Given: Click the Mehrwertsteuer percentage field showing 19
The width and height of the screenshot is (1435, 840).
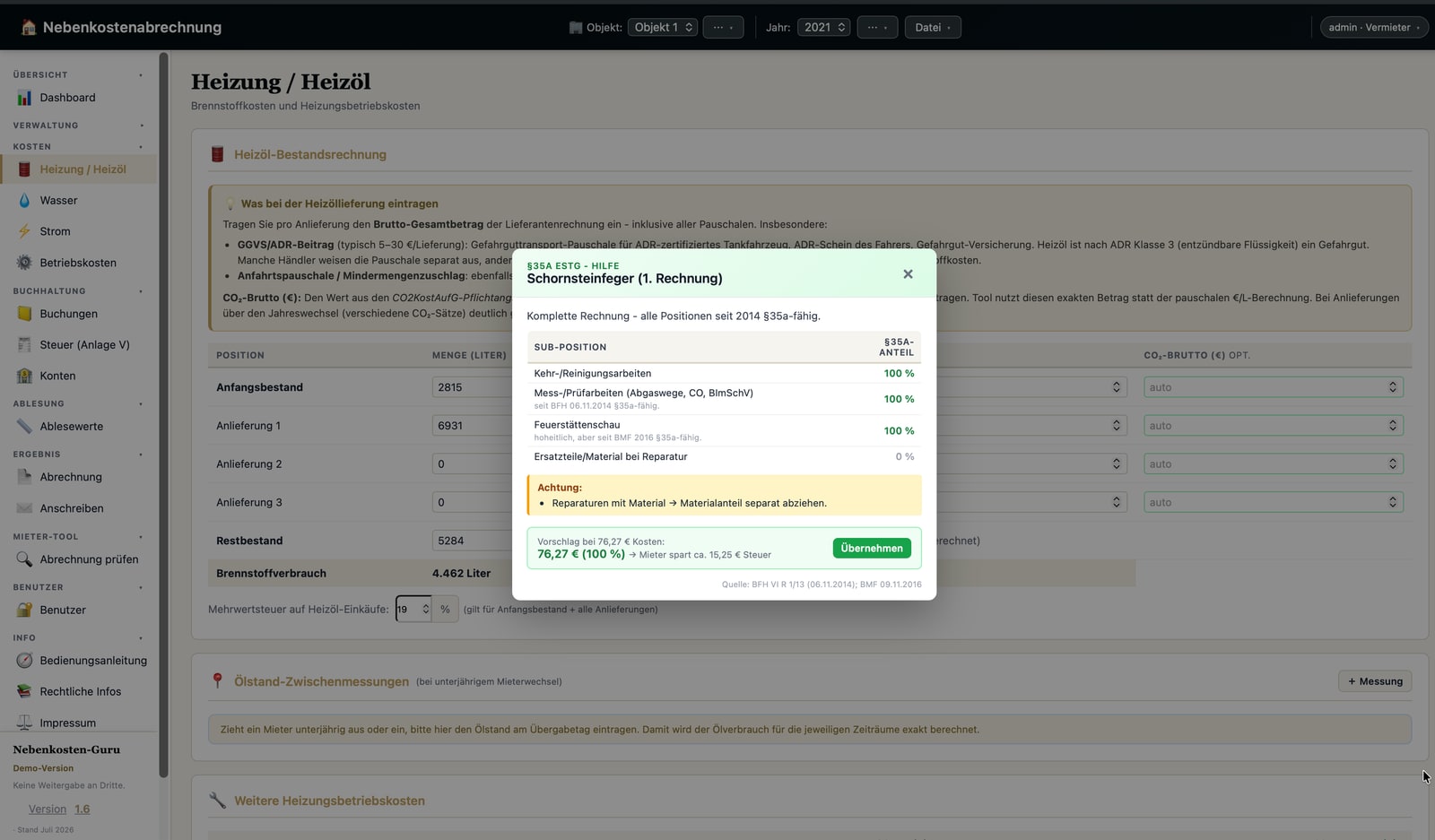Looking at the screenshot, I should coord(413,610).
